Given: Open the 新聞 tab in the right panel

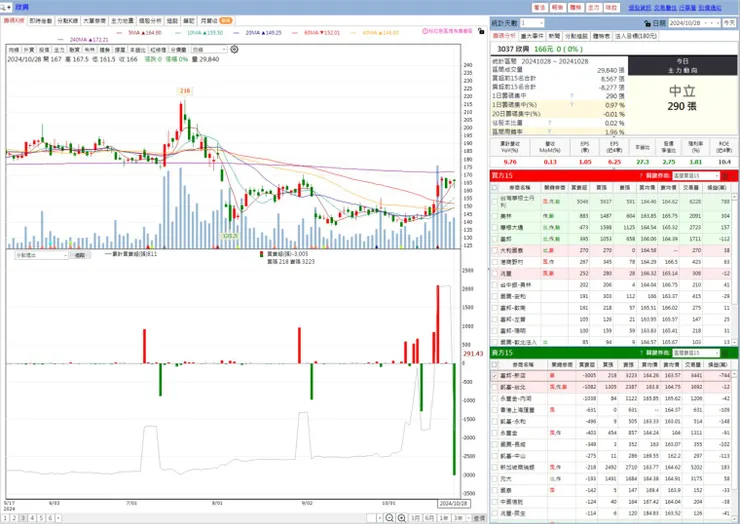Looking at the screenshot, I should (x=554, y=36).
